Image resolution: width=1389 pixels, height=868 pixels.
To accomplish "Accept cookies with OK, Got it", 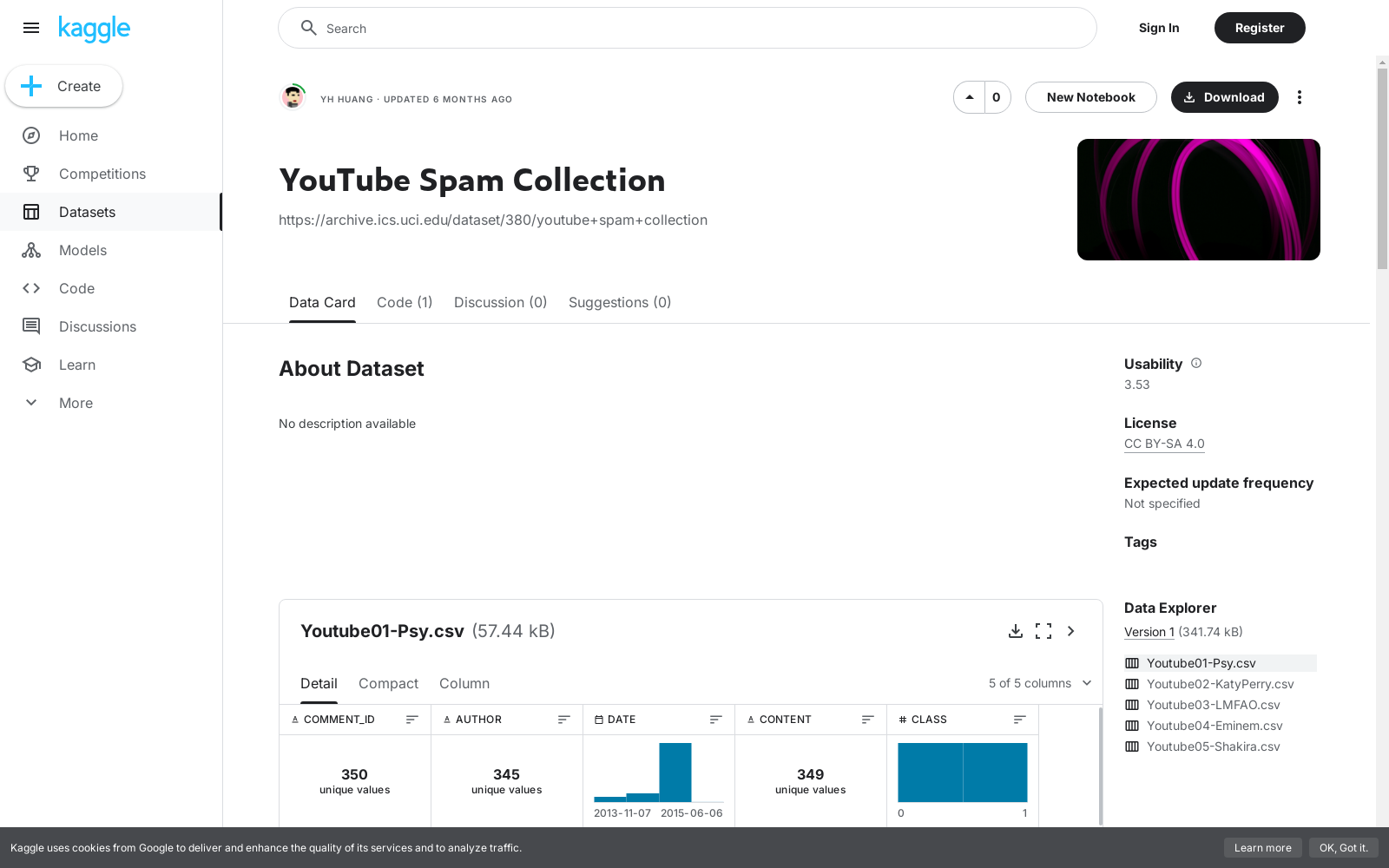I will [1344, 848].
